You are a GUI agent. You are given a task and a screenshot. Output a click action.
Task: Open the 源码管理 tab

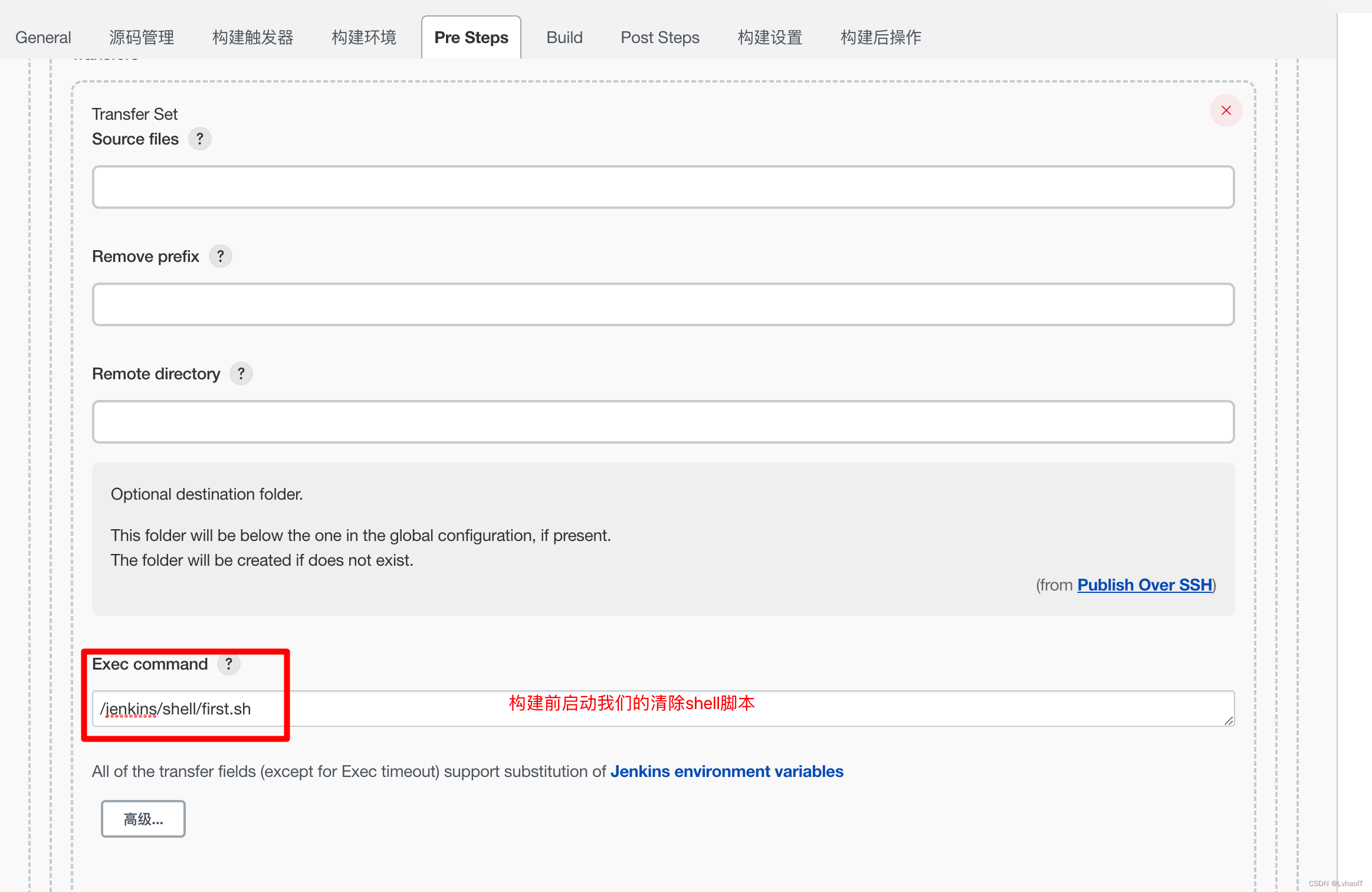142,37
